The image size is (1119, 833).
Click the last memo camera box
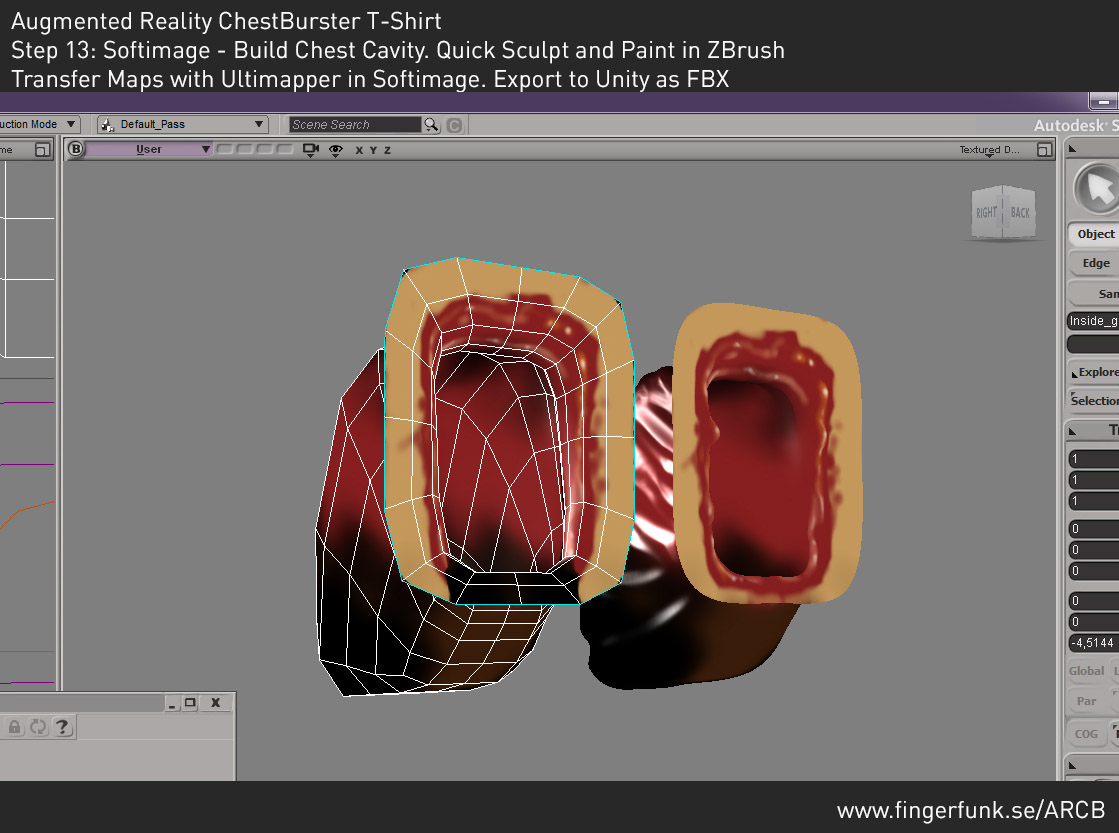285,149
